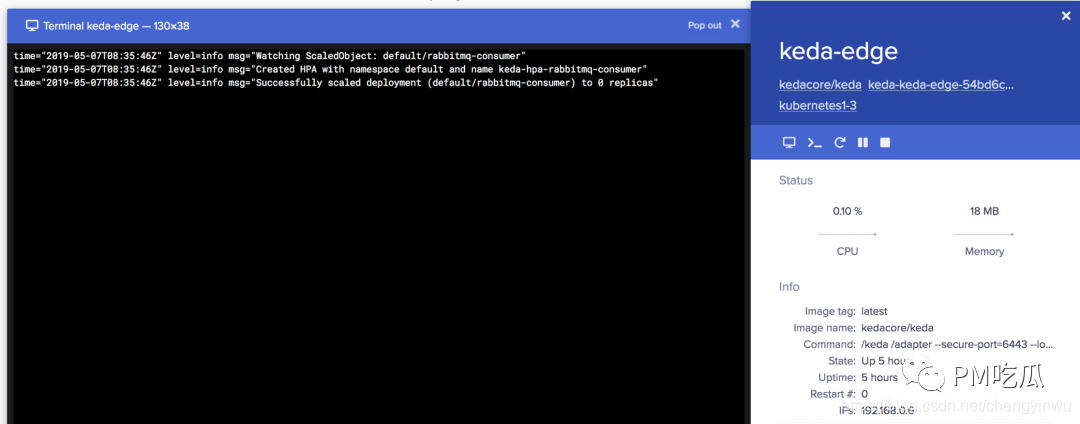Screen dimensions: 1080x424
Task: Restart the keda-edge container
Action: point(840,142)
